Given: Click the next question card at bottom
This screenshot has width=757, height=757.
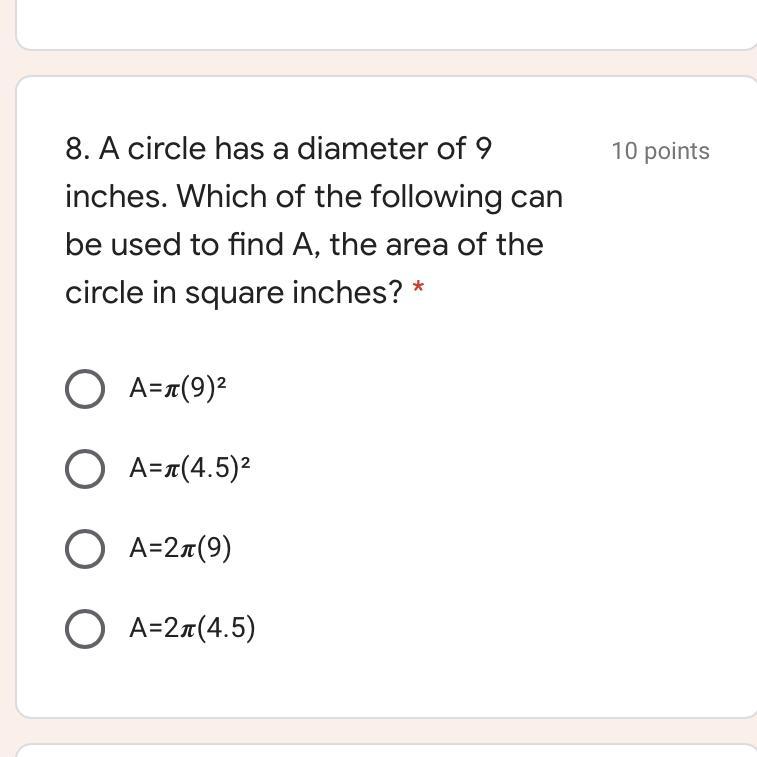Looking at the screenshot, I should (x=386, y=750).
